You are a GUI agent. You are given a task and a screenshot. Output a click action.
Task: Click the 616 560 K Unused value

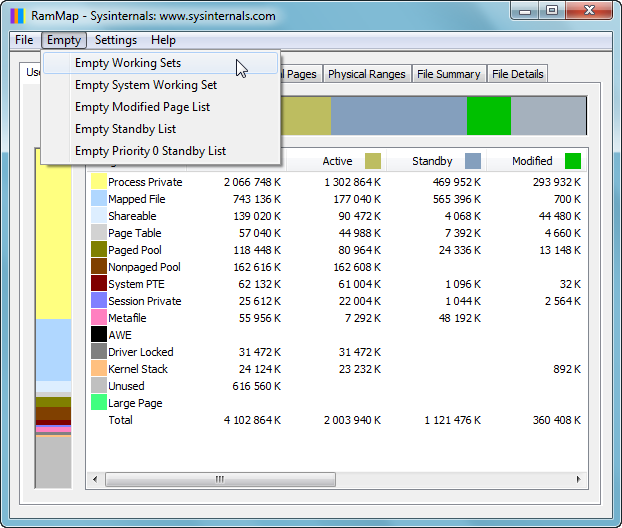pos(257,386)
